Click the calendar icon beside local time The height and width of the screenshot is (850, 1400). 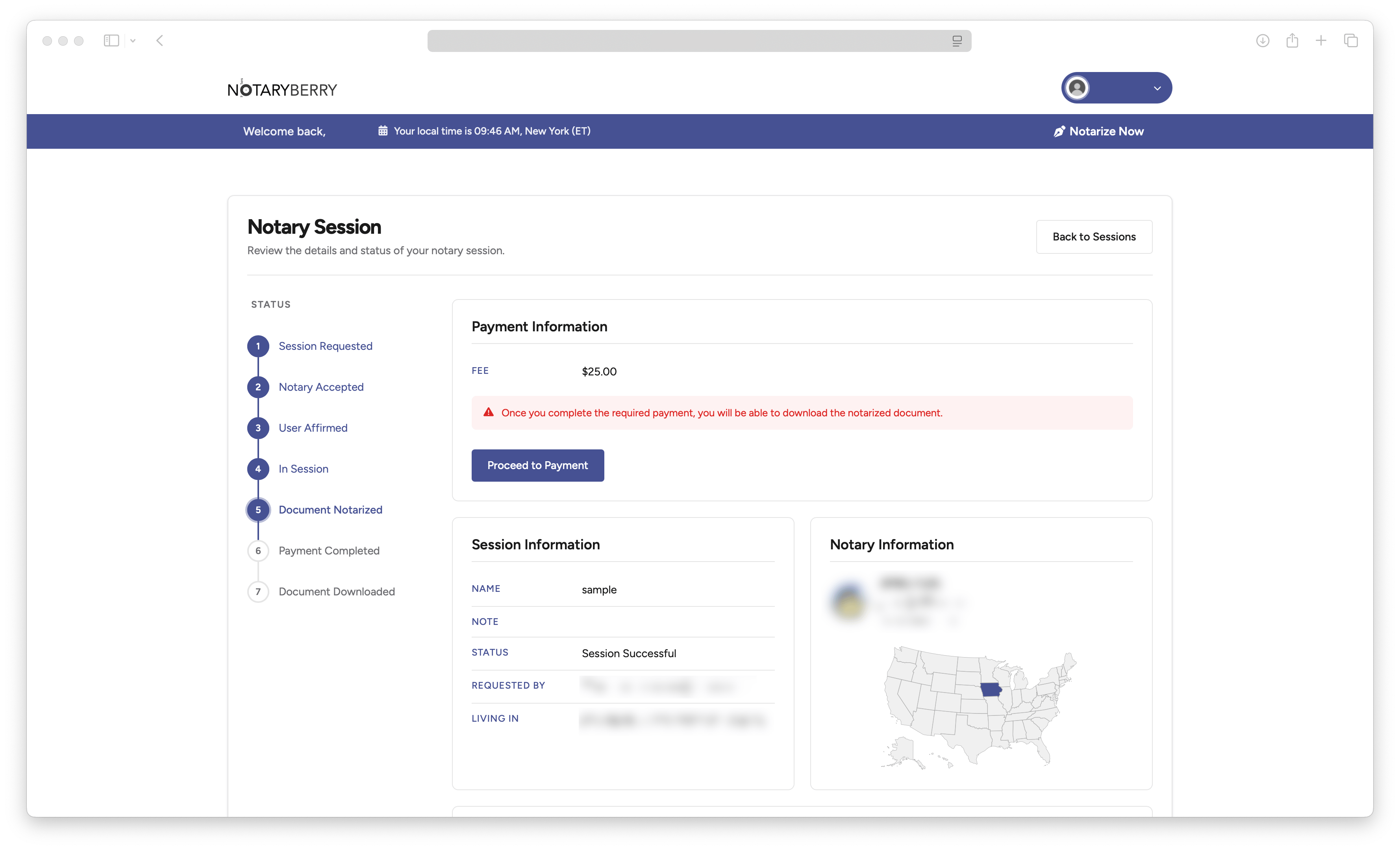coord(383,131)
